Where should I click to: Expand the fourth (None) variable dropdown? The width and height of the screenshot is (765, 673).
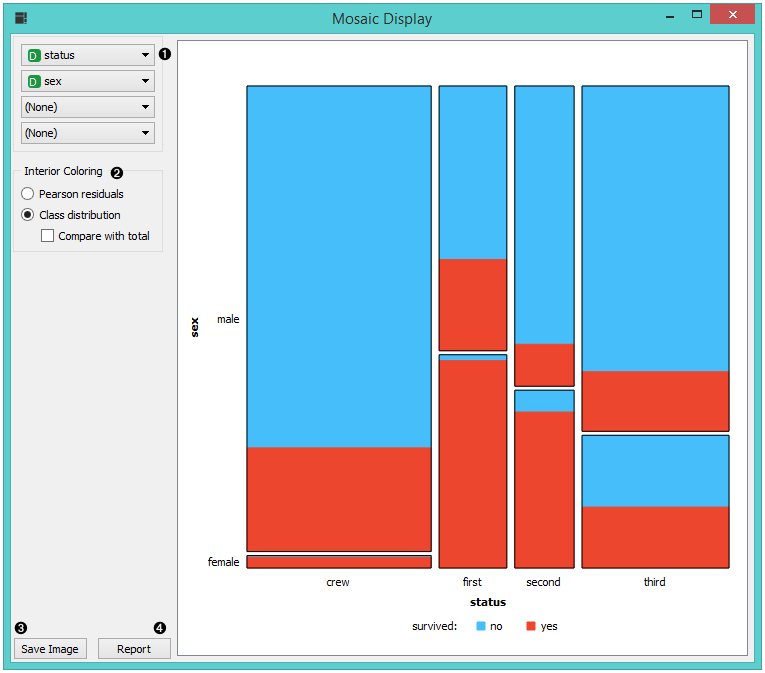pyautogui.click(x=88, y=133)
